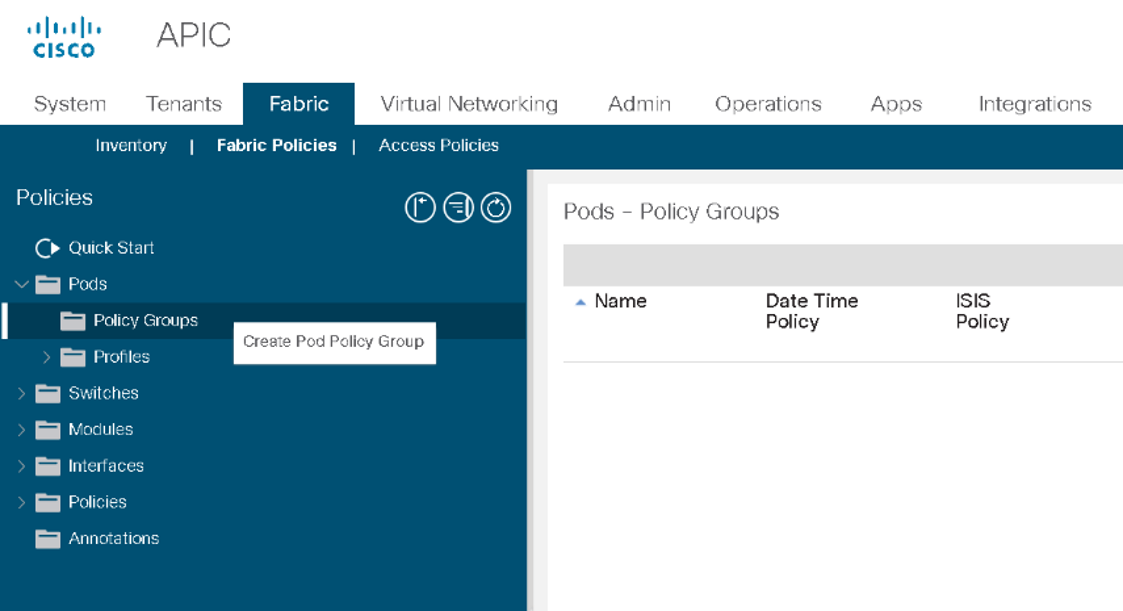This screenshot has width=1123, height=611.
Task: Select the Fabric tab
Action: [299, 104]
